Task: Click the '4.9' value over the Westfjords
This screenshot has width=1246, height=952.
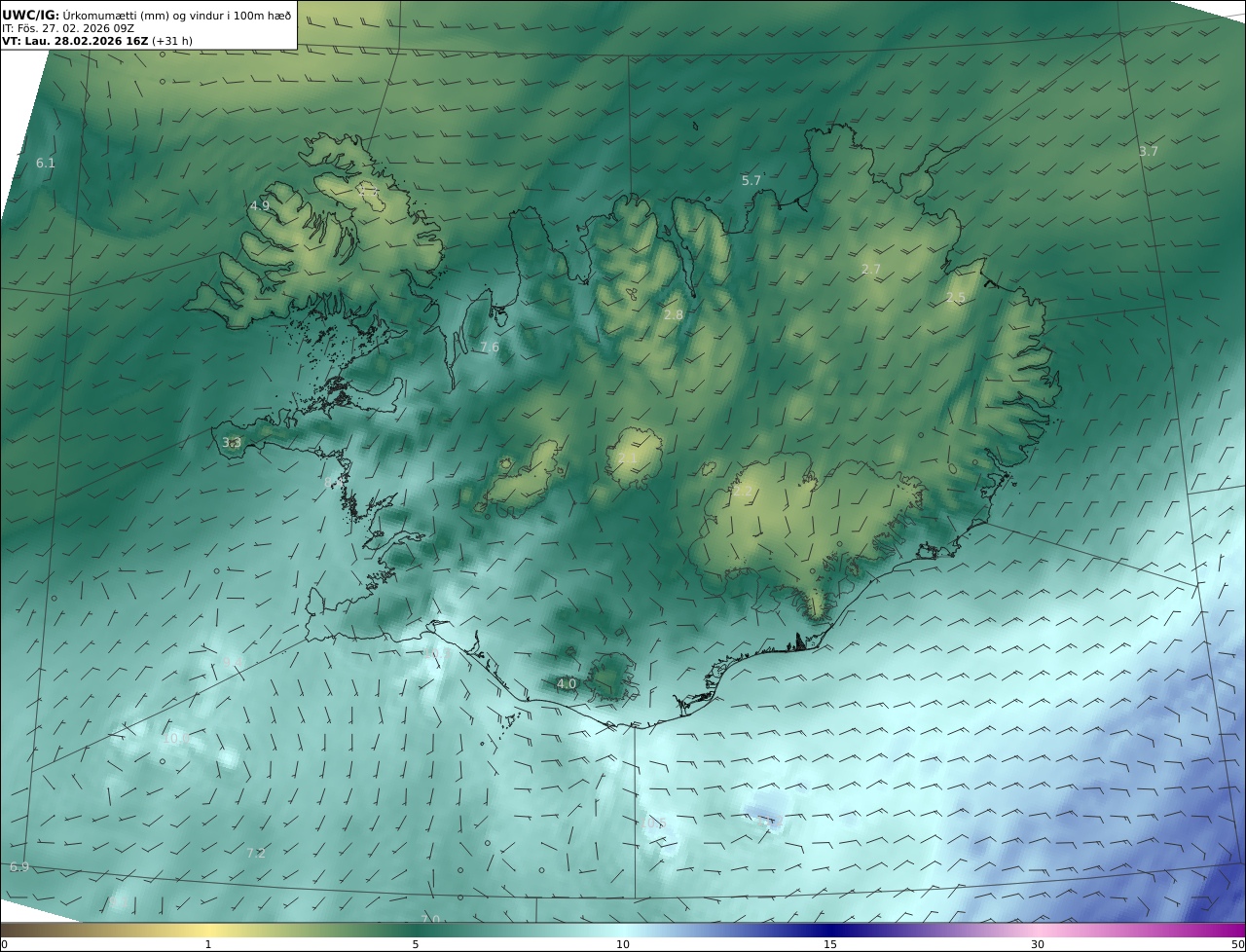Action: (x=260, y=206)
